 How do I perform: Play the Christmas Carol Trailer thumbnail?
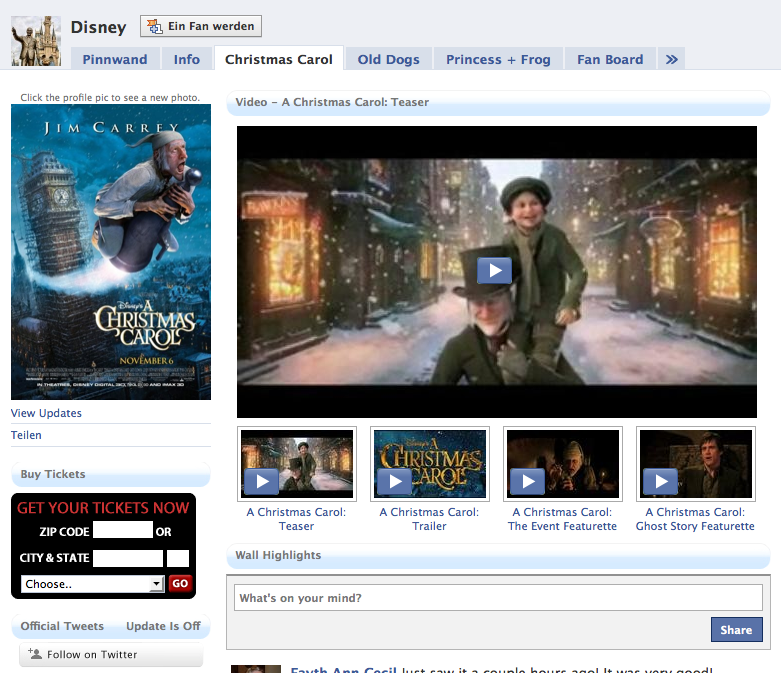coord(394,481)
